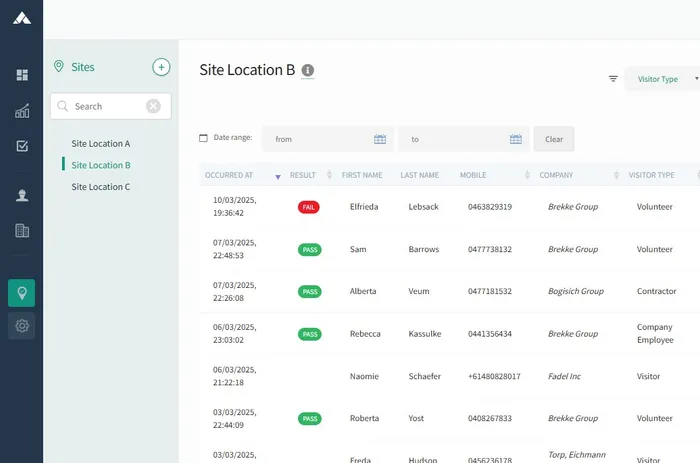700x463 pixels.
Task: Select Site Location A in list
Action: [x=101, y=144]
